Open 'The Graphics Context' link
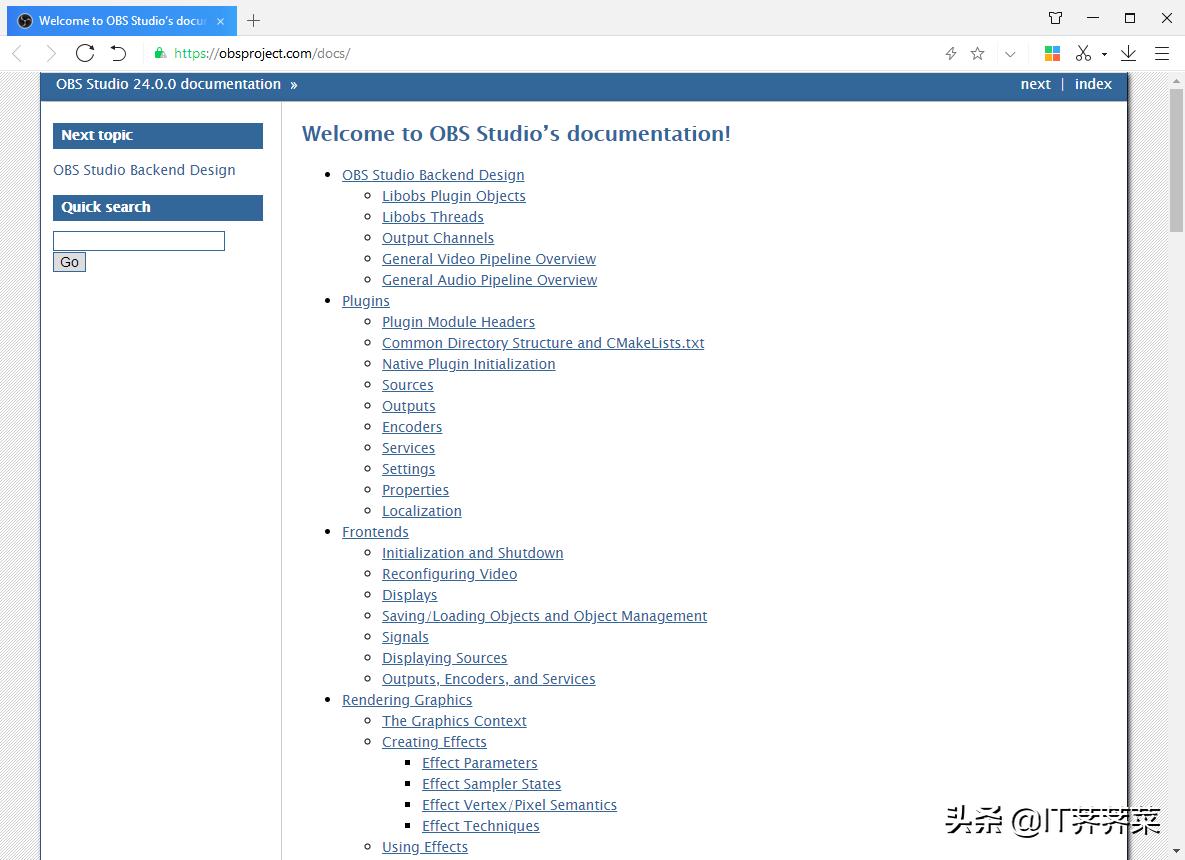1185x860 pixels. tap(454, 721)
